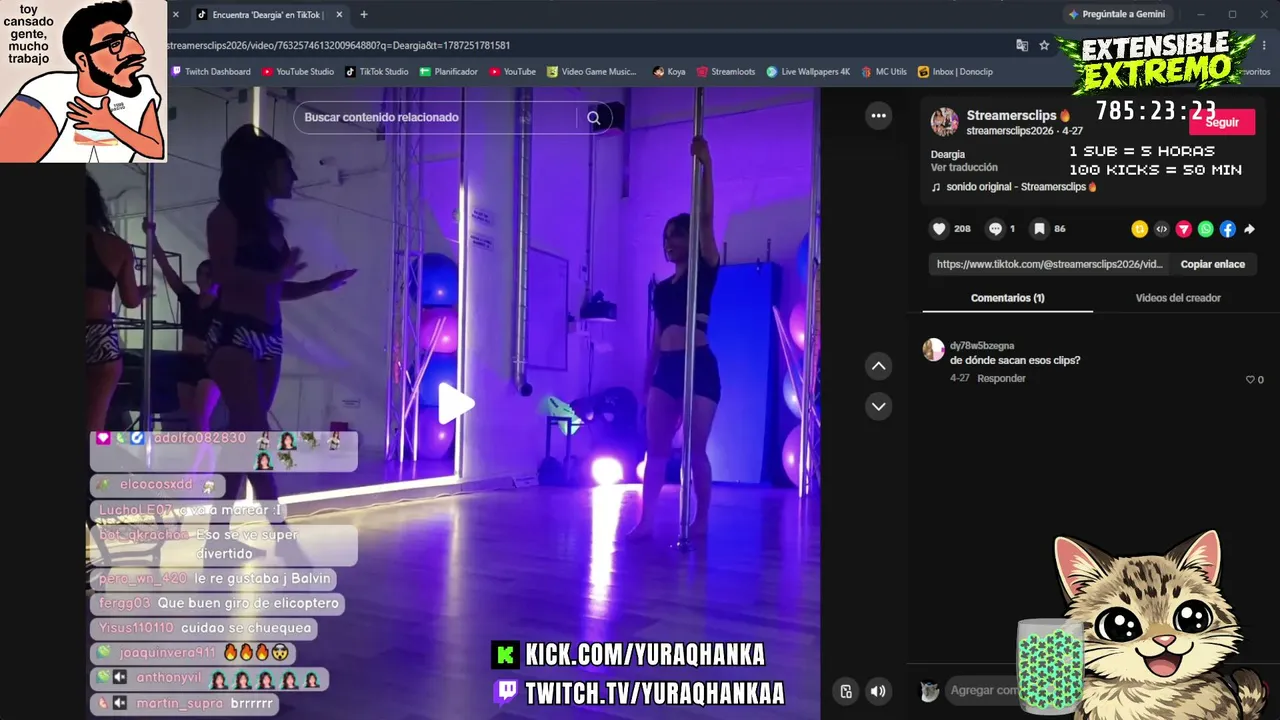Save the video with the bookmark icon
Viewport: 1280px width, 720px height.
pyautogui.click(x=1039, y=229)
